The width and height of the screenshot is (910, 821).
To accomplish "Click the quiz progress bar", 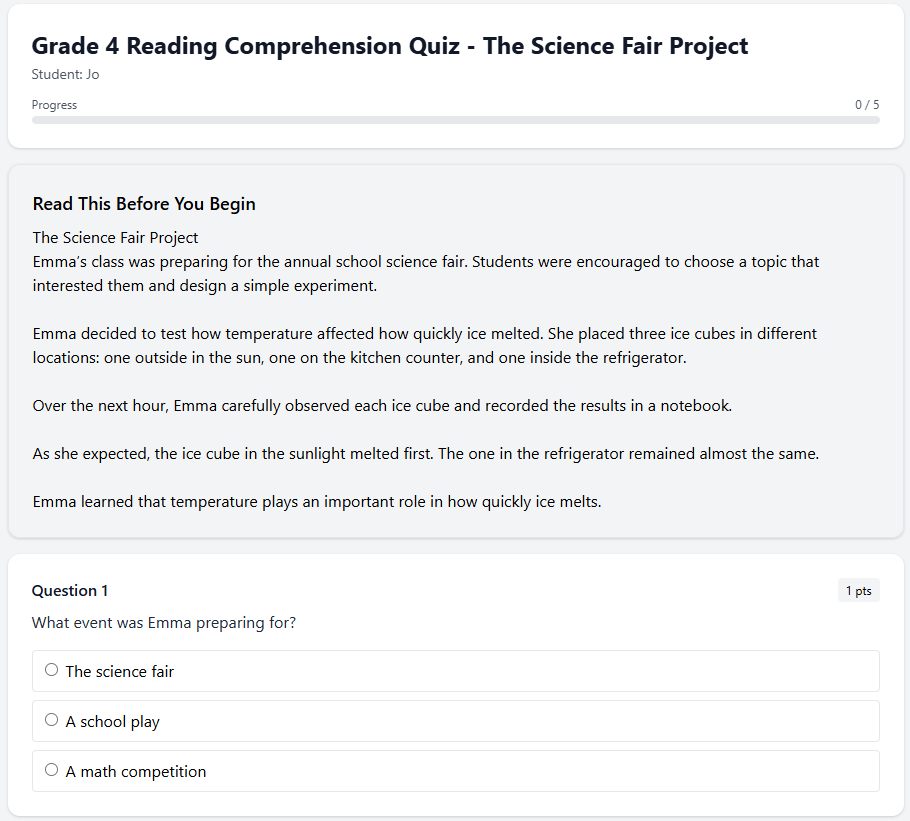I will (x=455, y=118).
